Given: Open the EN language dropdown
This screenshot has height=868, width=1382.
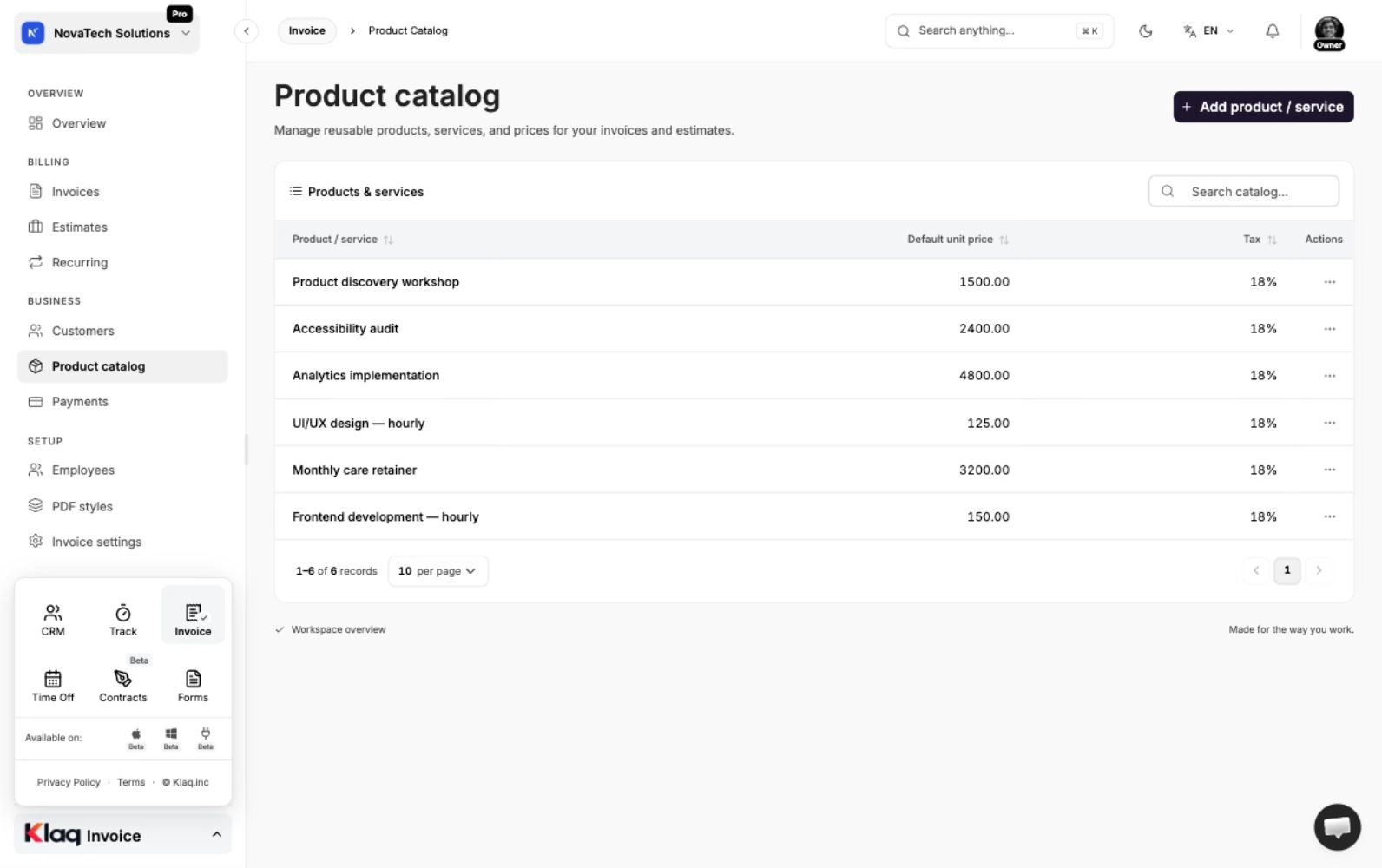Looking at the screenshot, I should pyautogui.click(x=1208, y=31).
